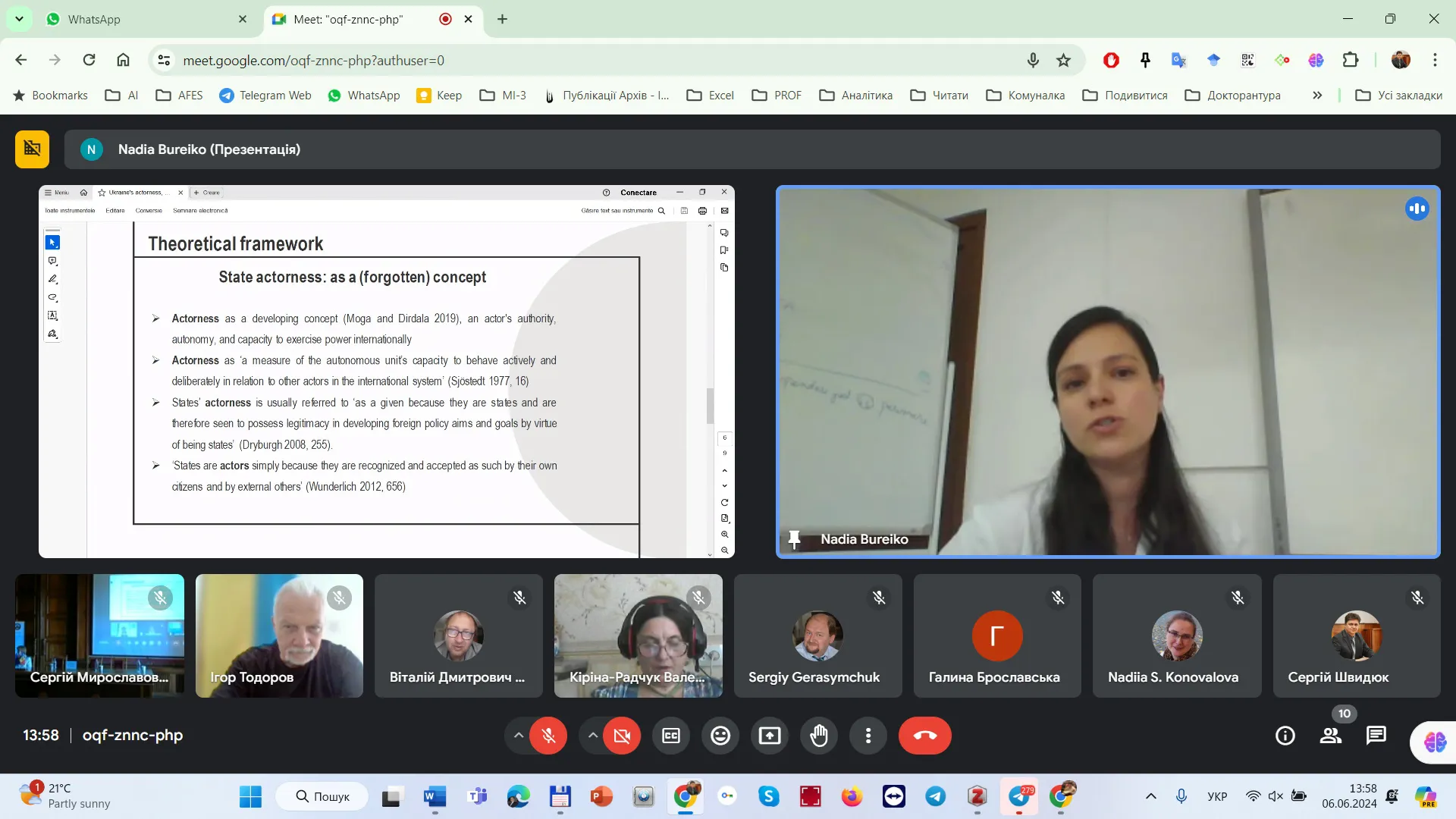This screenshot has width=1456, height=819.
Task: Expand video settings arrow beside camera
Action: [593, 736]
